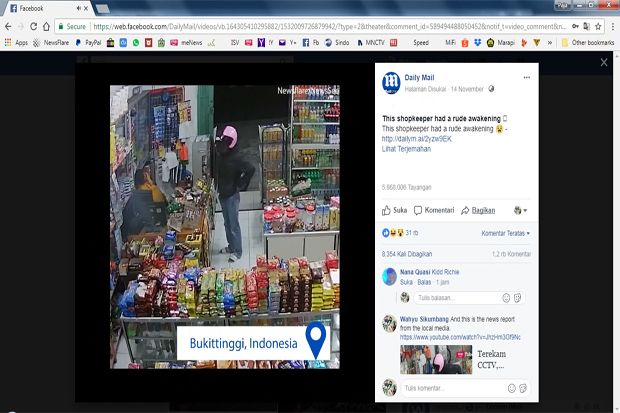Open the Fb bookmark in bookmarks bar
This screenshot has width=620, height=413.
pyautogui.click(x=311, y=43)
